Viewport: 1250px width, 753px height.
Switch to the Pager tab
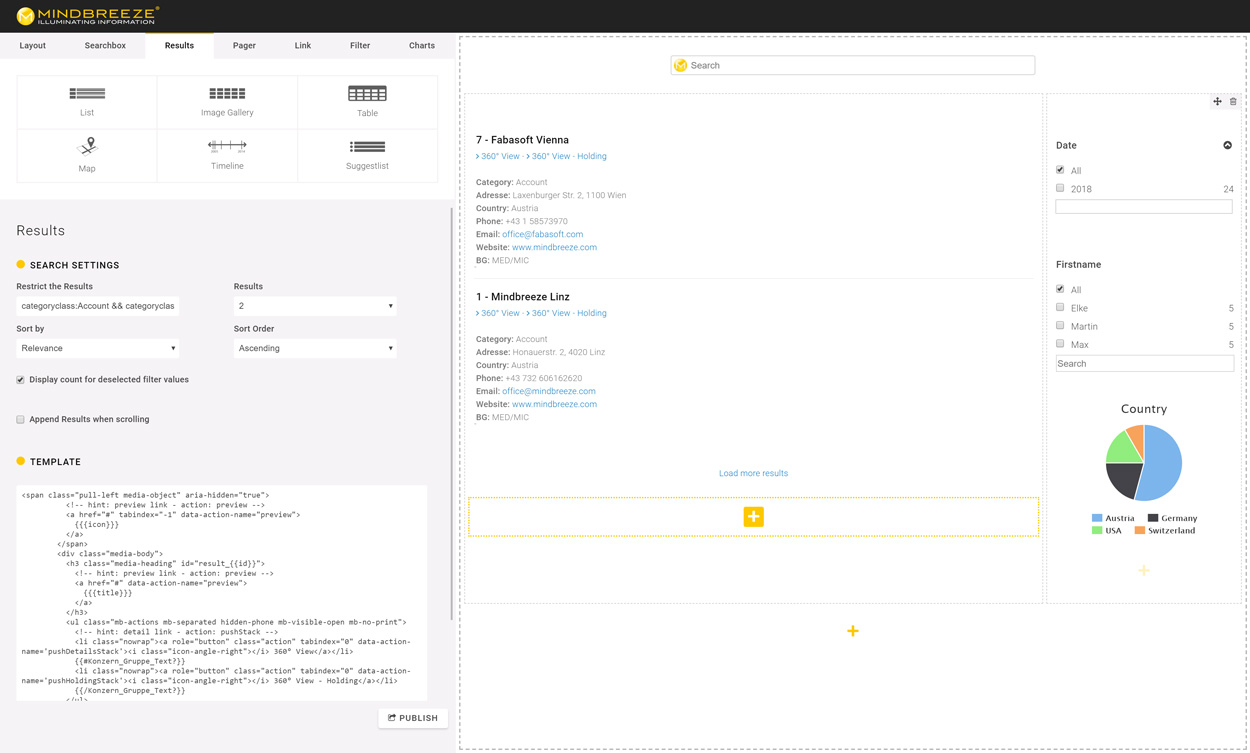click(244, 46)
